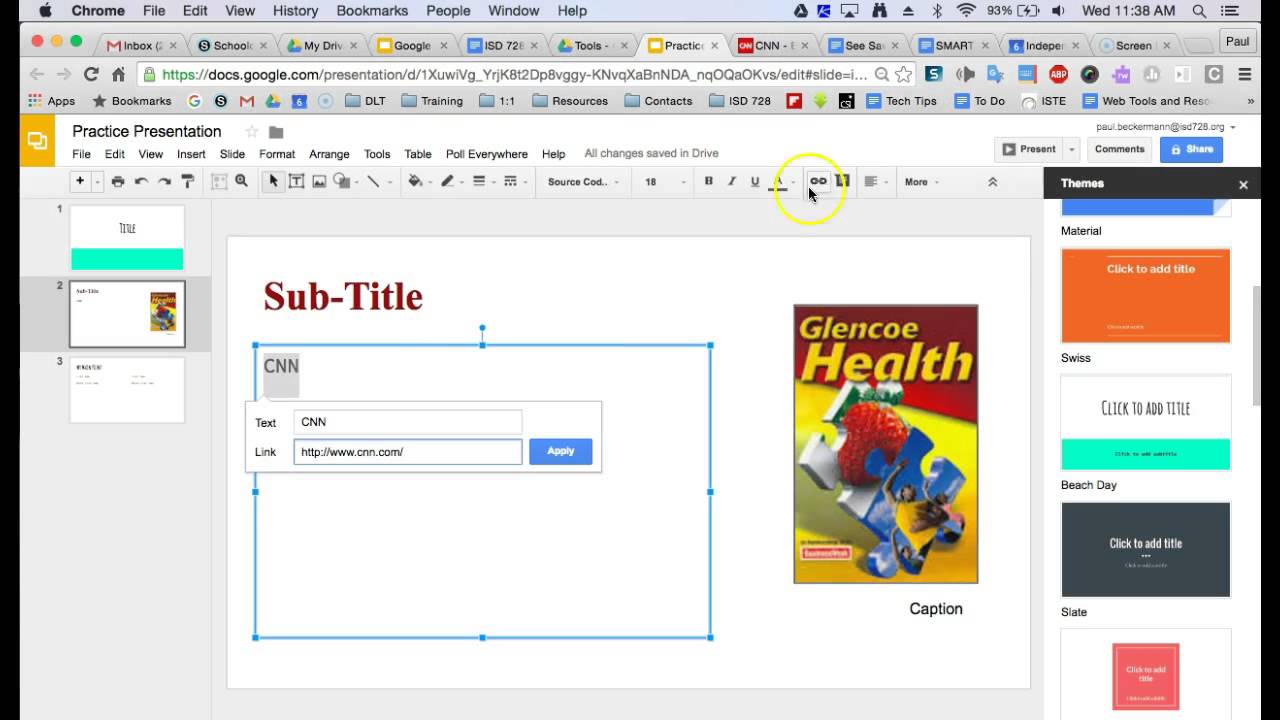Viewport: 1280px width, 720px height.
Task: Click the Chrome reload page icon
Action: click(91, 74)
